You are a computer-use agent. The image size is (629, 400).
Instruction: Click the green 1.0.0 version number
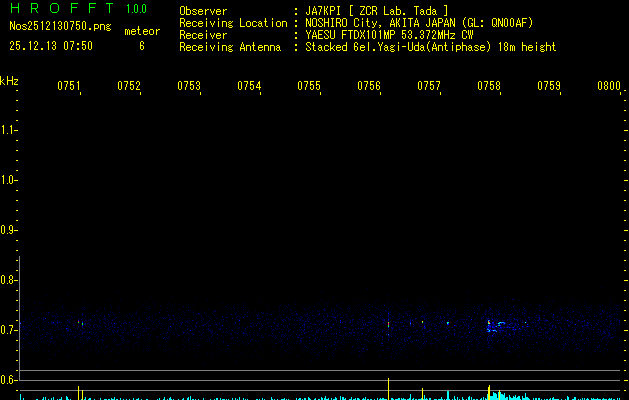136,9
